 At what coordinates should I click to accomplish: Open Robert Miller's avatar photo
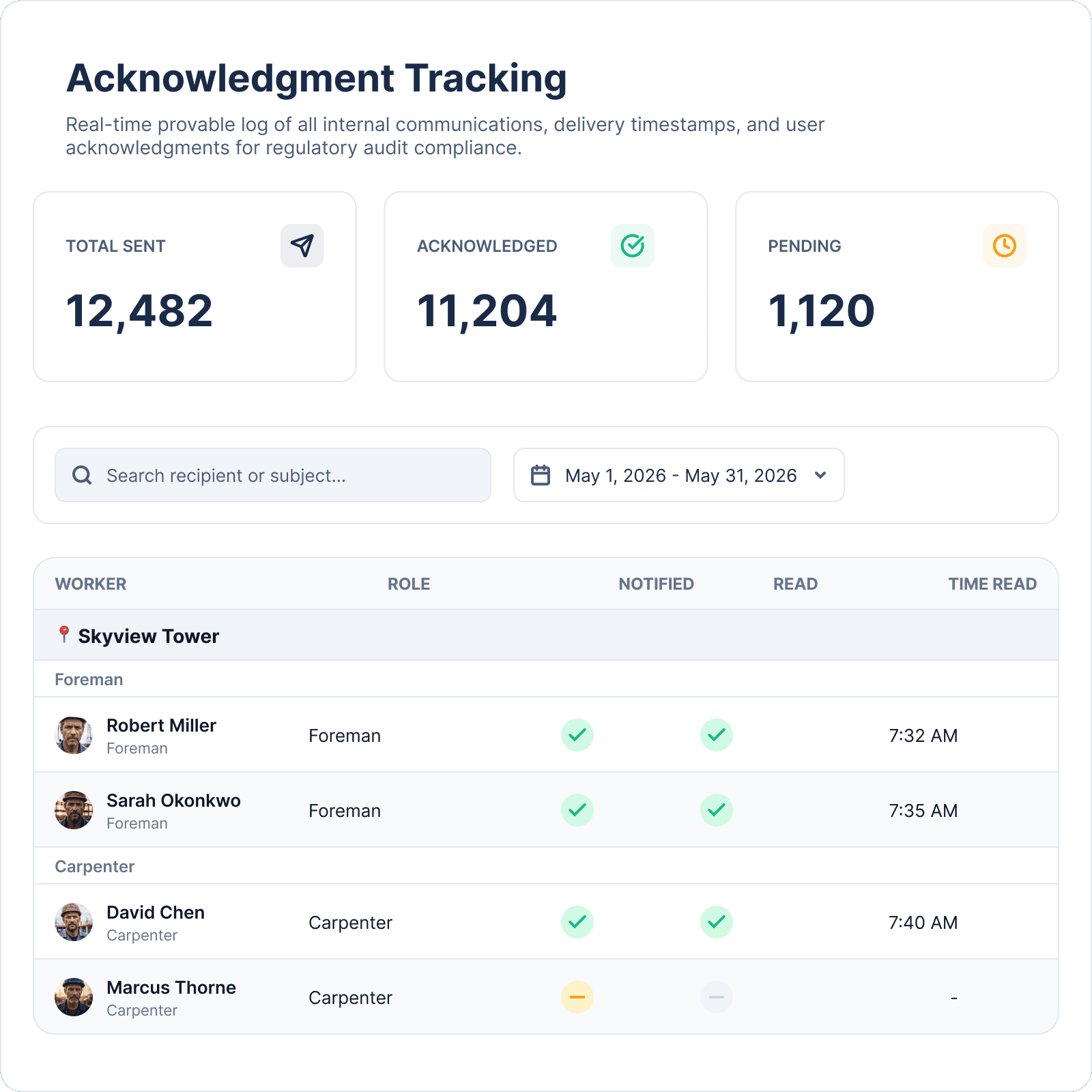pyautogui.click(x=74, y=735)
